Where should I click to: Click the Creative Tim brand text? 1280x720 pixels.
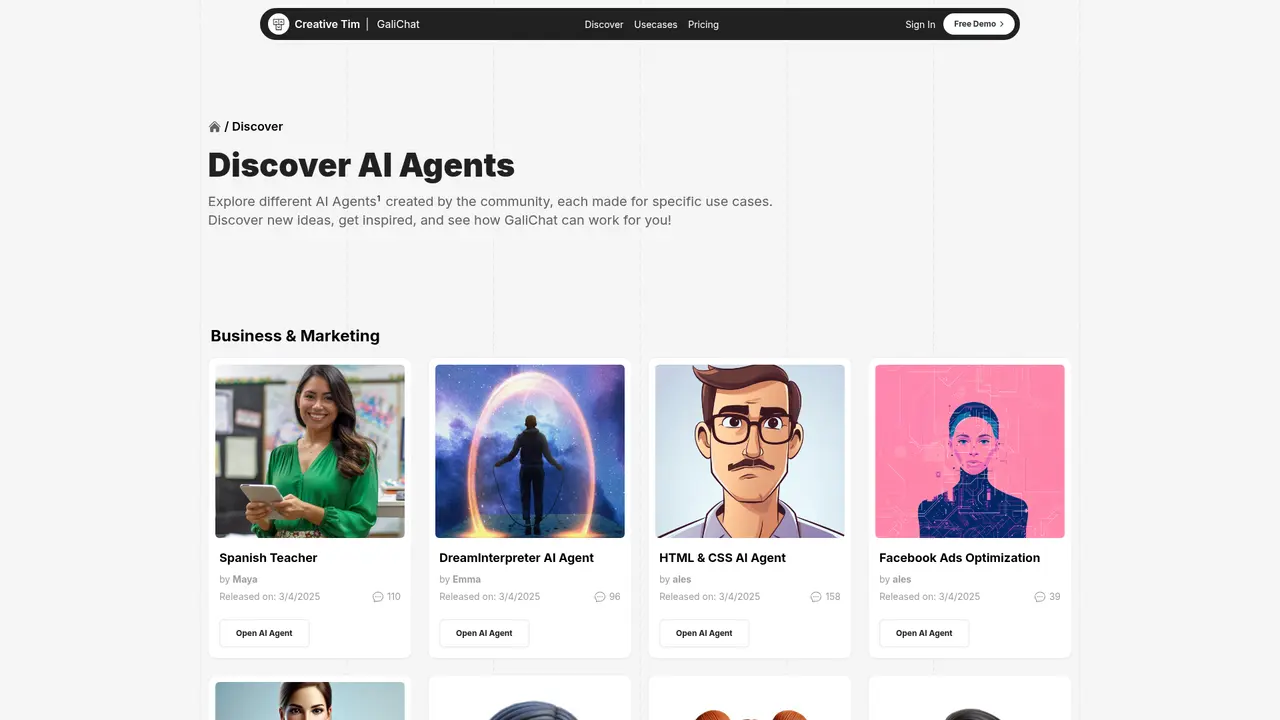(327, 24)
